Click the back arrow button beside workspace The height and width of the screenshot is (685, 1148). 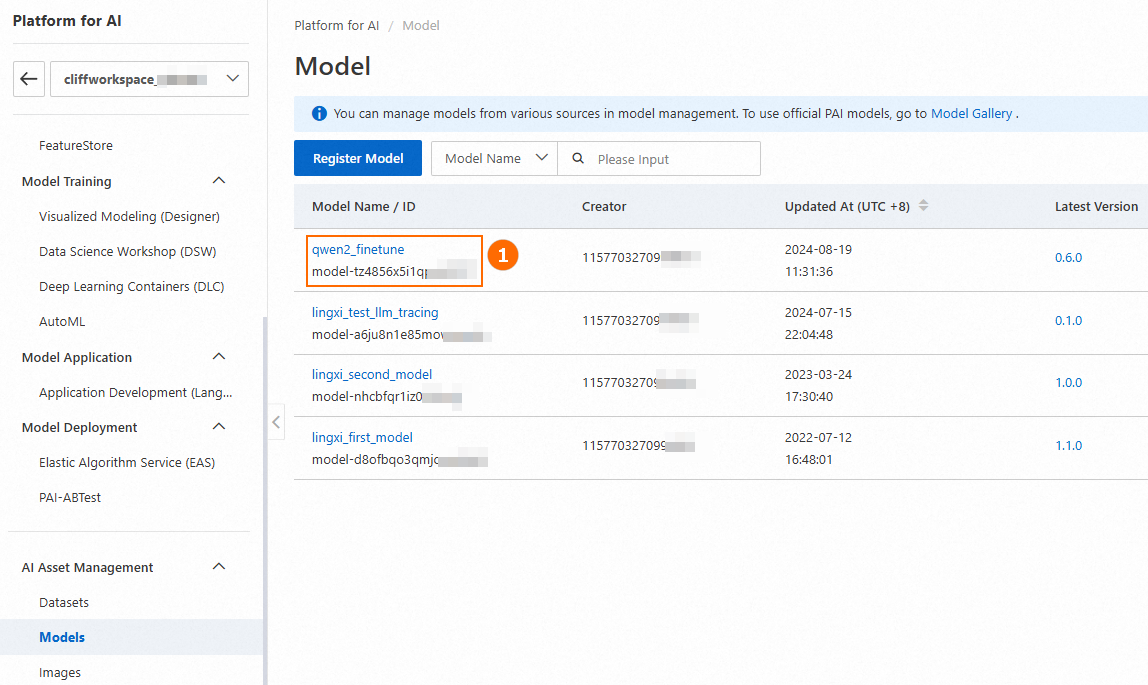pos(29,79)
